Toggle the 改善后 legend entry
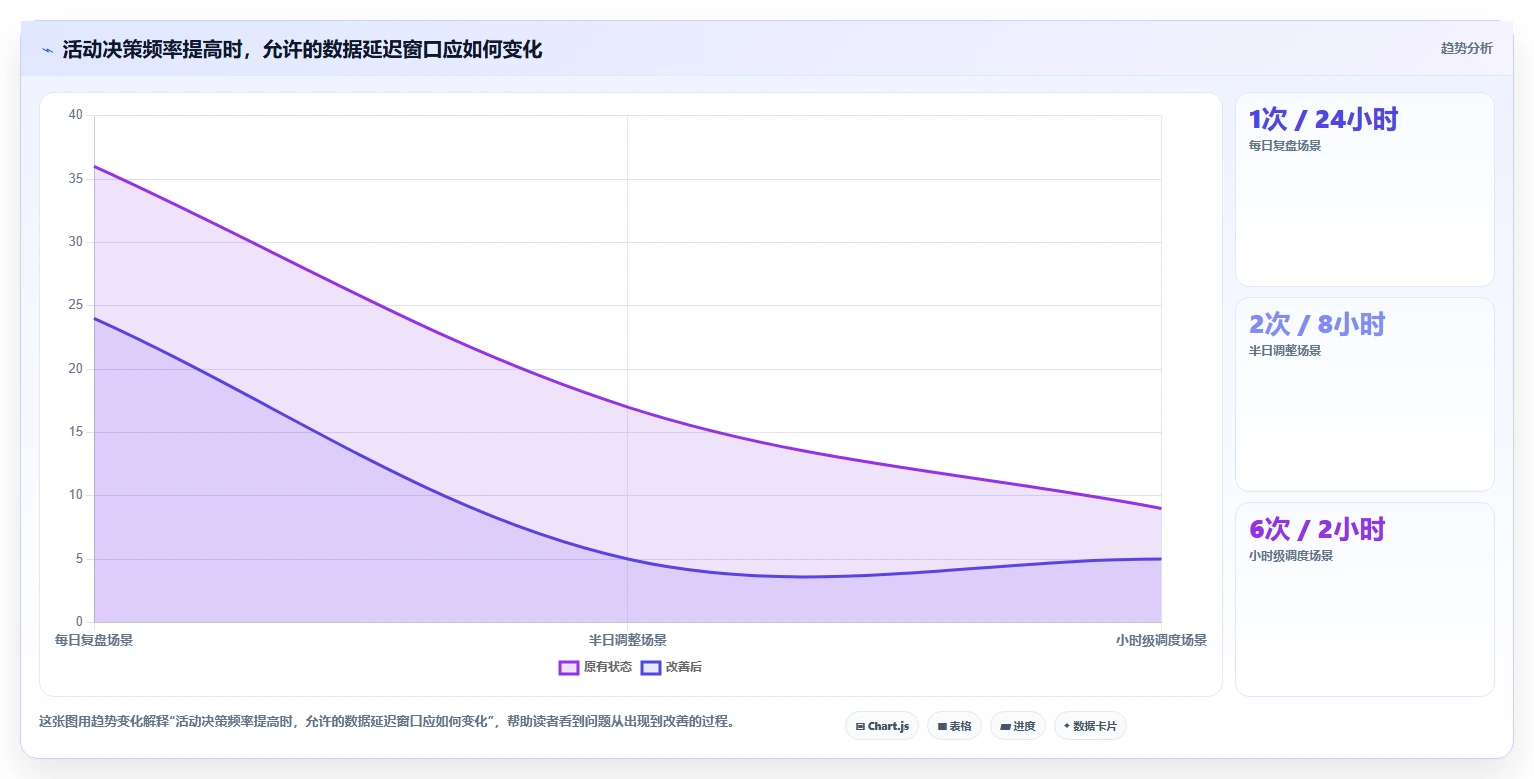 click(671, 667)
